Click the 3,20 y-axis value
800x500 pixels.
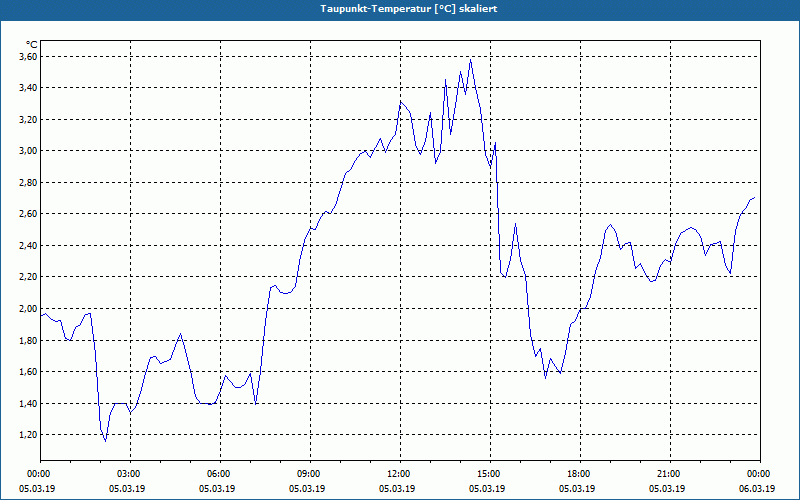click(x=28, y=120)
